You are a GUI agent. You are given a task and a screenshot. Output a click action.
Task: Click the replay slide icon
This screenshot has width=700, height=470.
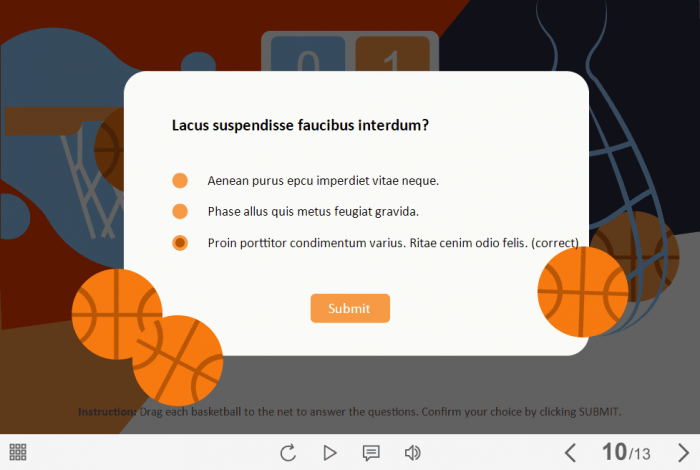[288, 453]
